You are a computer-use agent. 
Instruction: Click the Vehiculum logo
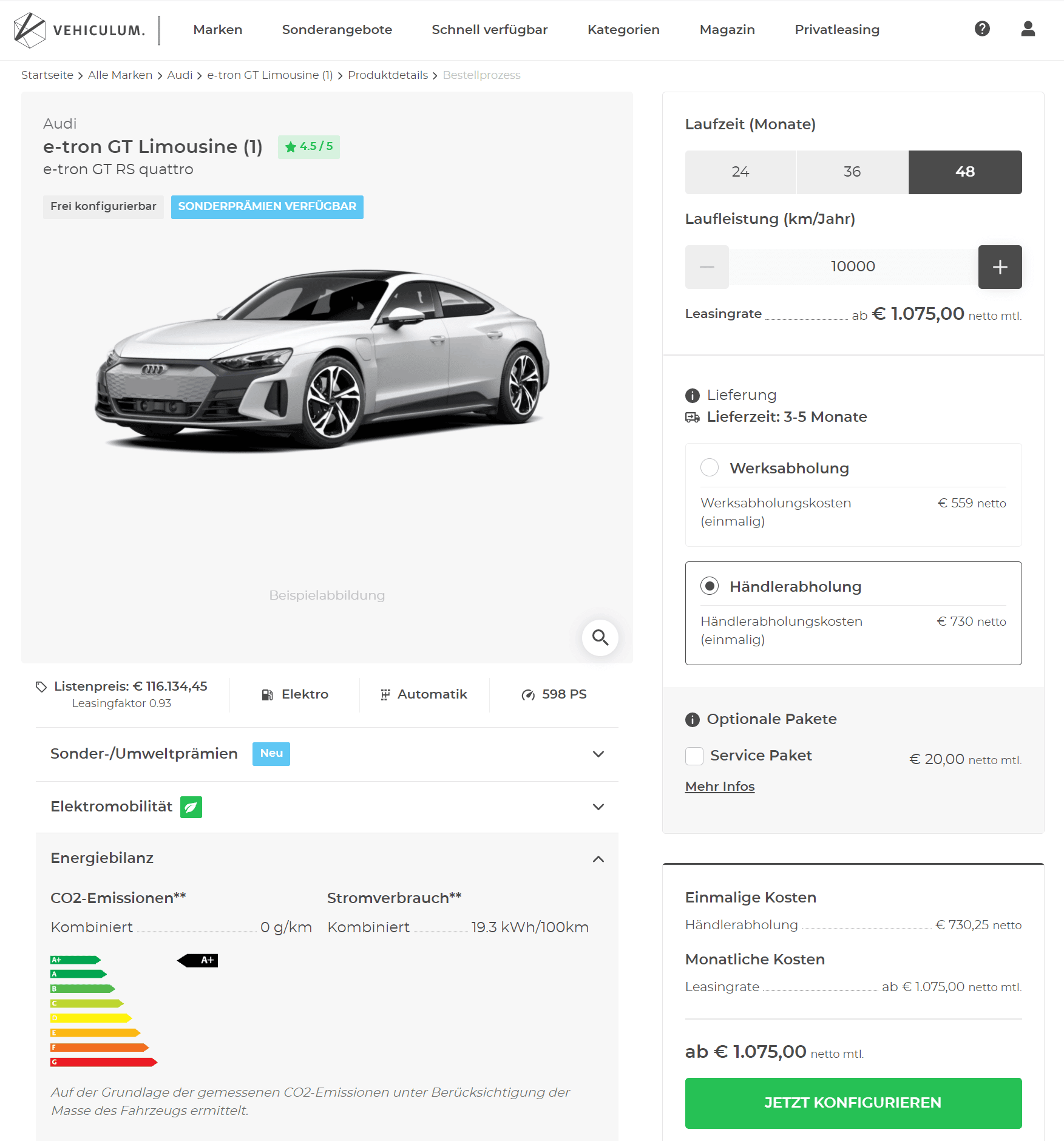pos(80,30)
